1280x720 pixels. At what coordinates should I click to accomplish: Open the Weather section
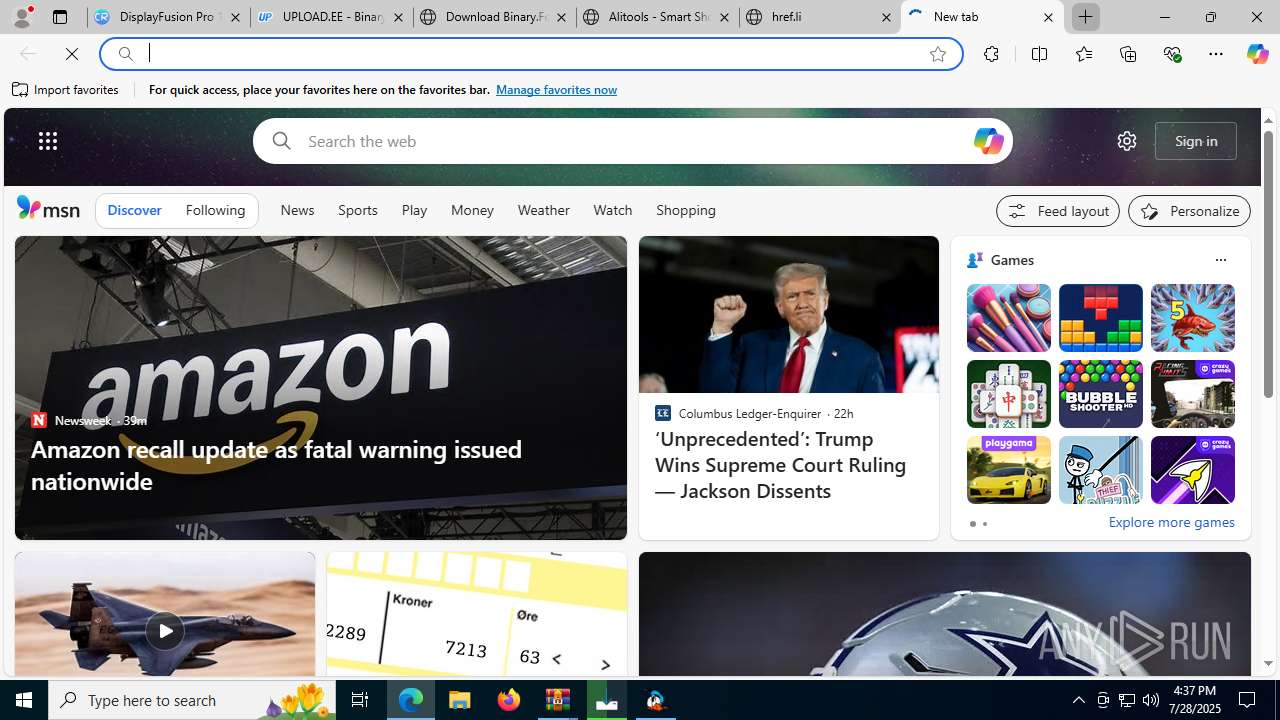[x=543, y=210]
